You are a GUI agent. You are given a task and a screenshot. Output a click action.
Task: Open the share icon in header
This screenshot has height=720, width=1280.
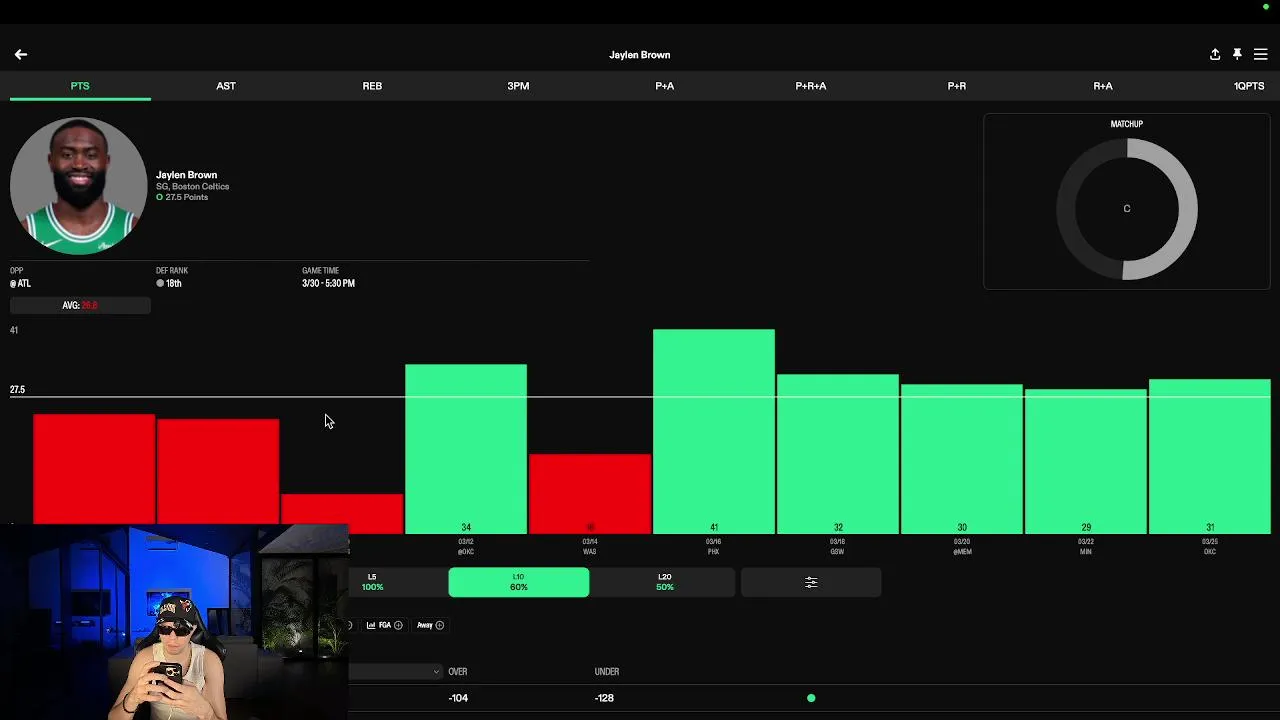[1215, 55]
